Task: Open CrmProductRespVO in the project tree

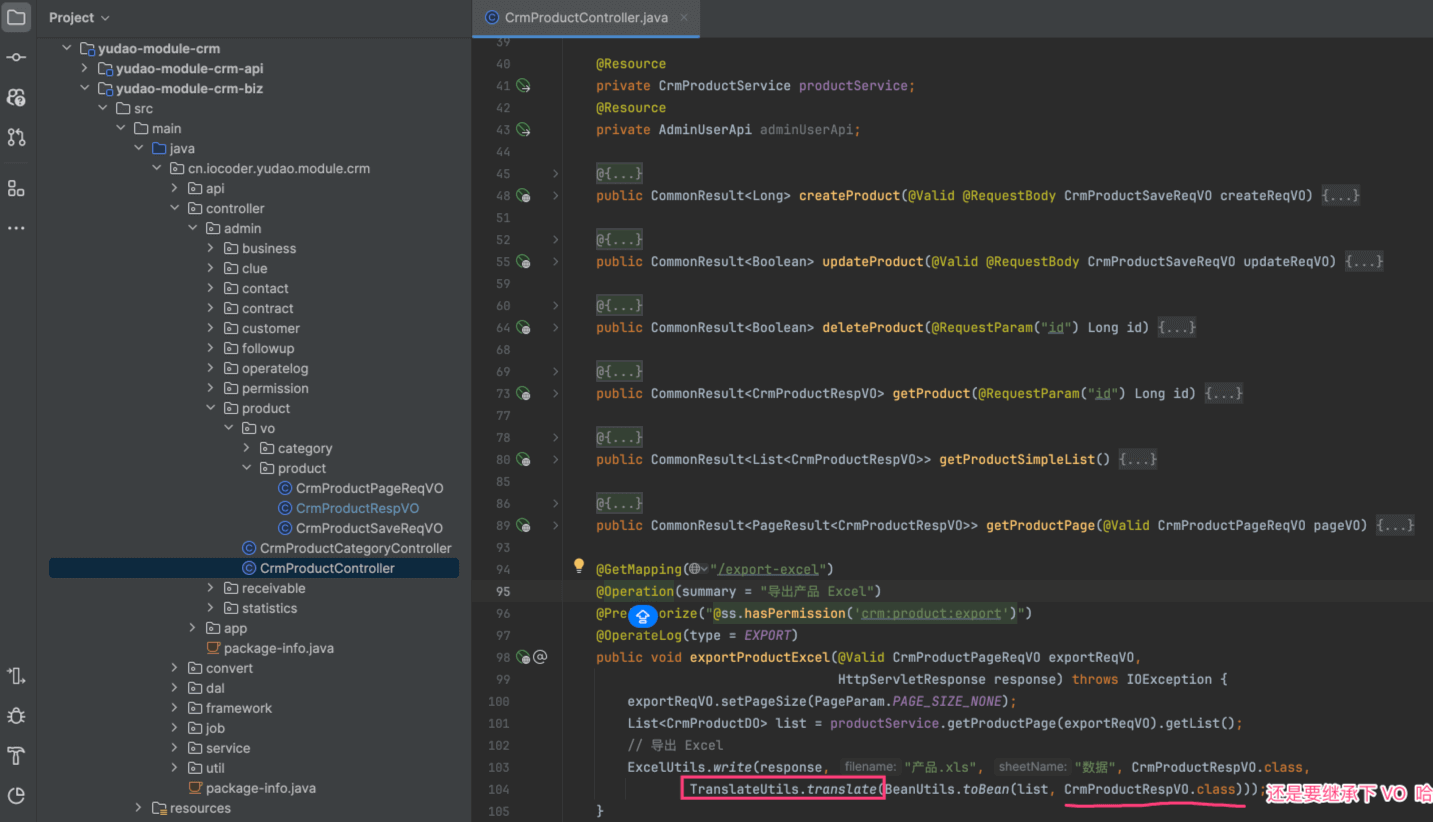Action: 357,508
